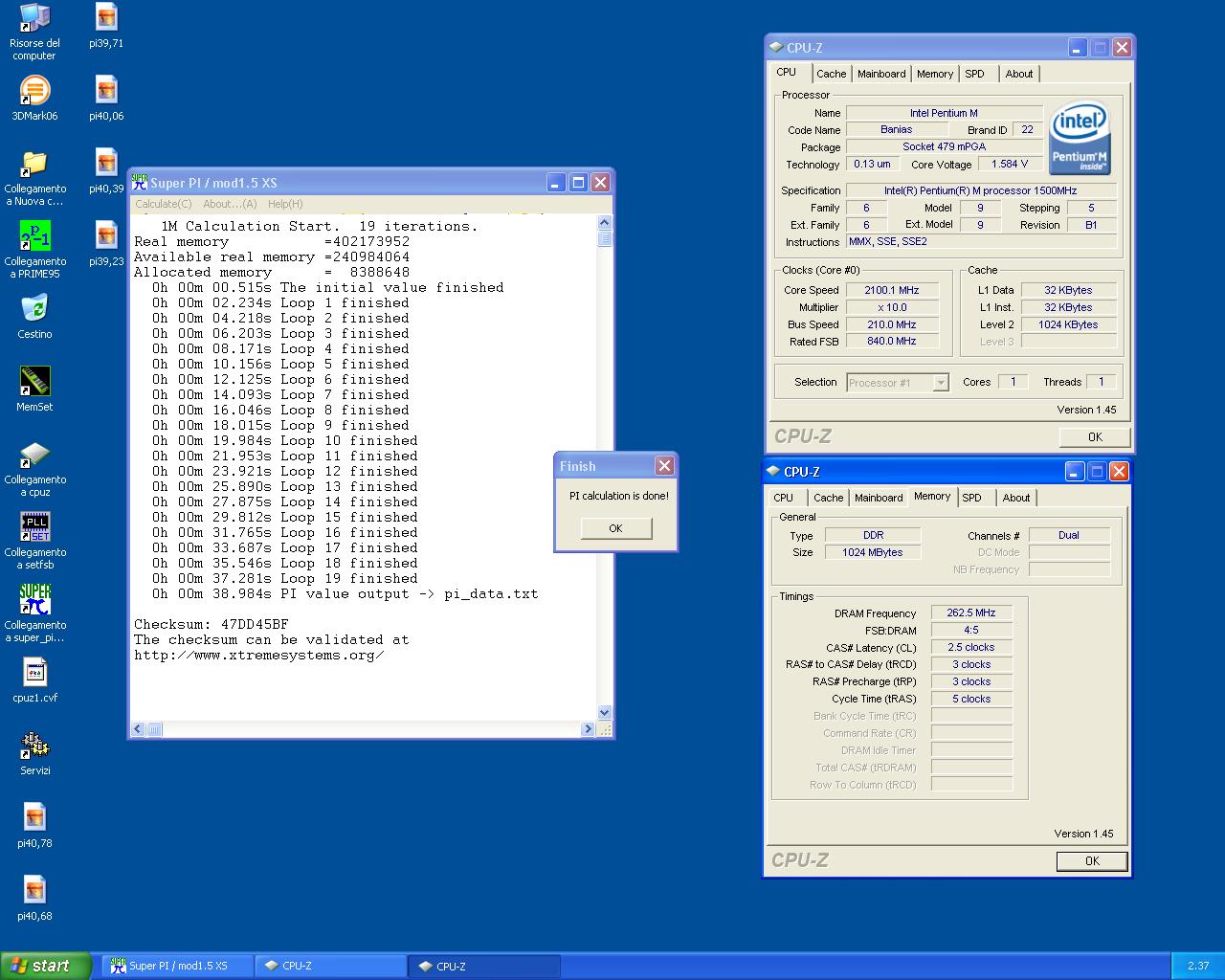Click http://www.xtremesystems.org/ text in Super PI
Viewport: 1225px width, 980px height.
click(259, 655)
